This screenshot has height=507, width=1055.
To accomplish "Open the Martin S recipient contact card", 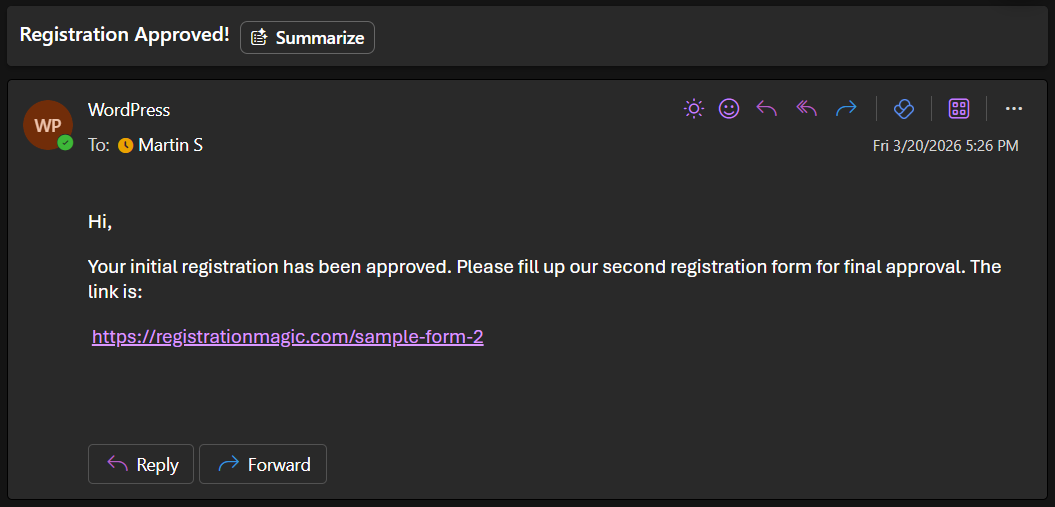I will (170, 146).
